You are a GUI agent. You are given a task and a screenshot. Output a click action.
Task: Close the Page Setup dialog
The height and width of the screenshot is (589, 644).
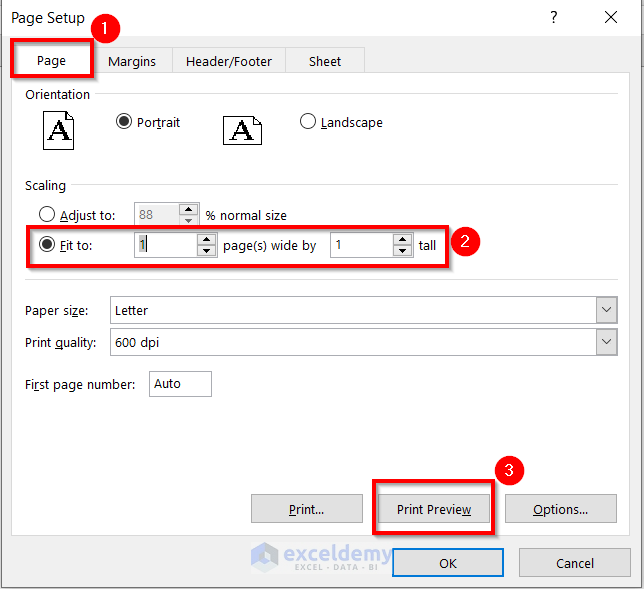[611, 17]
